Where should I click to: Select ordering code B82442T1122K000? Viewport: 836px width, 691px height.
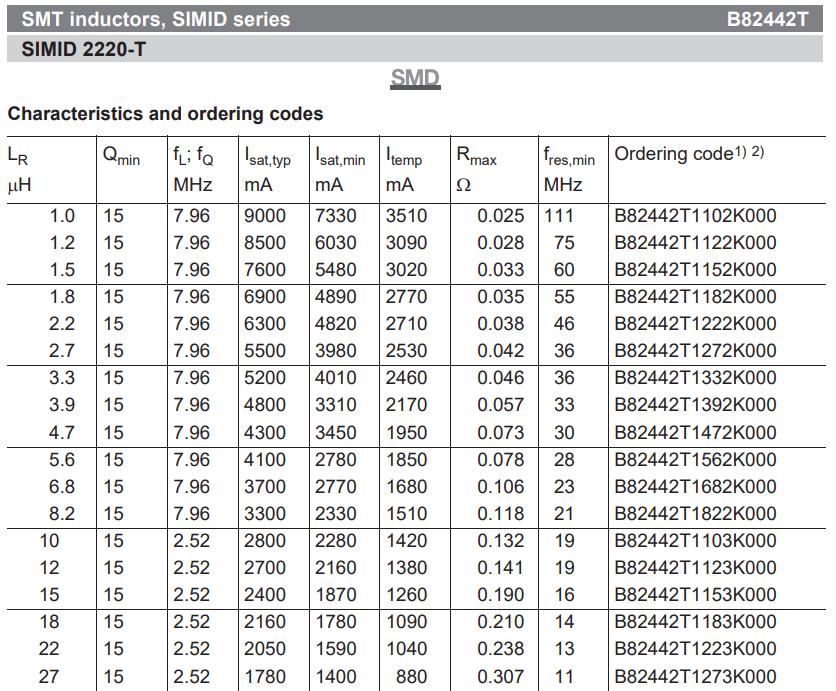click(x=695, y=243)
